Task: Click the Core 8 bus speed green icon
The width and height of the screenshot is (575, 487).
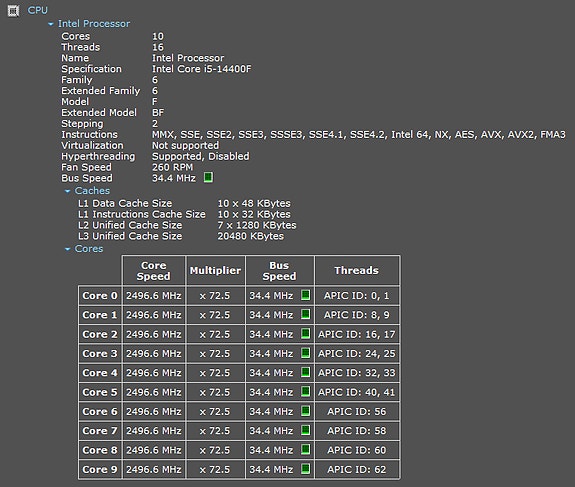Action: [x=305, y=450]
